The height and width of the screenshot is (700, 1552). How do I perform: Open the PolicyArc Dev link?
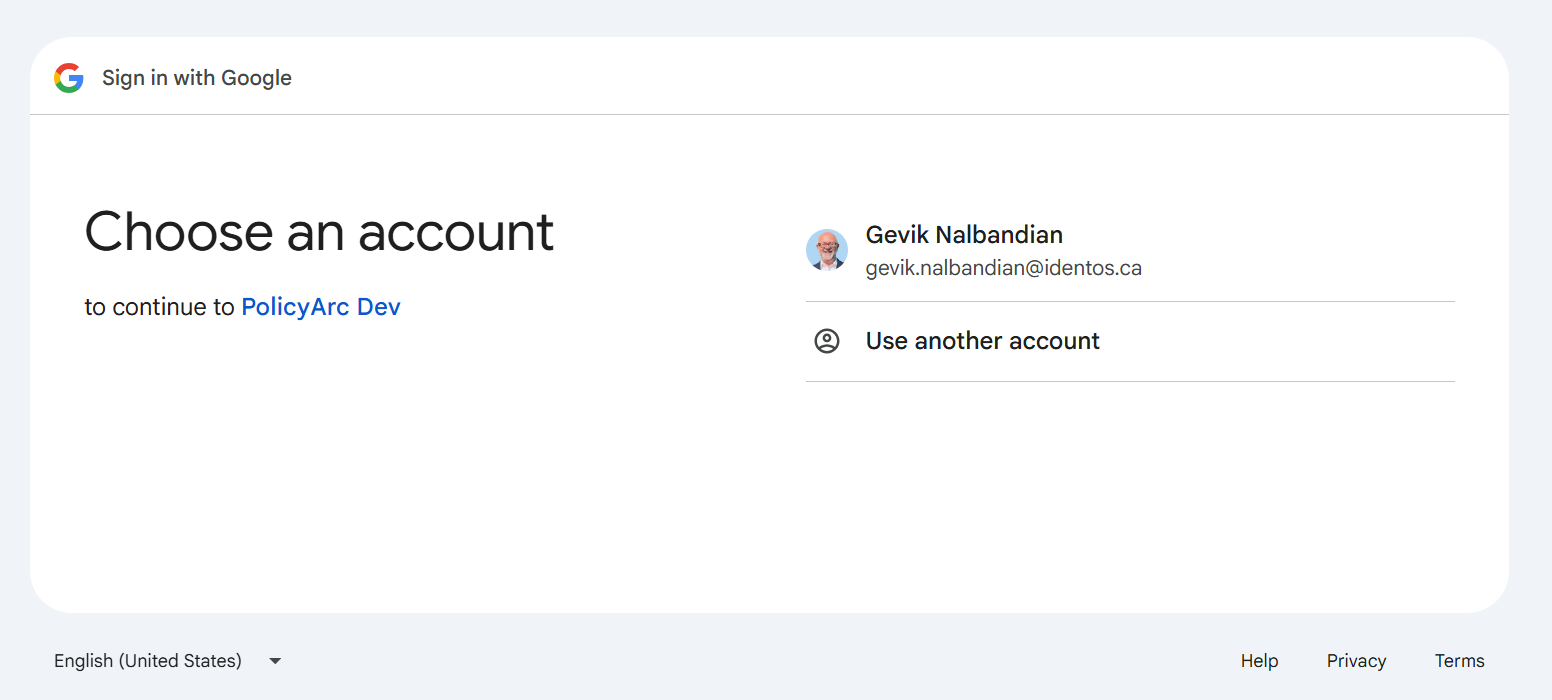tap(321, 307)
